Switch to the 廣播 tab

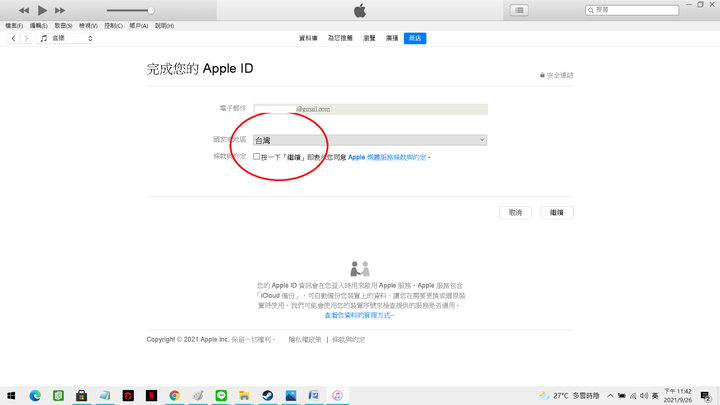pos(392,39)
